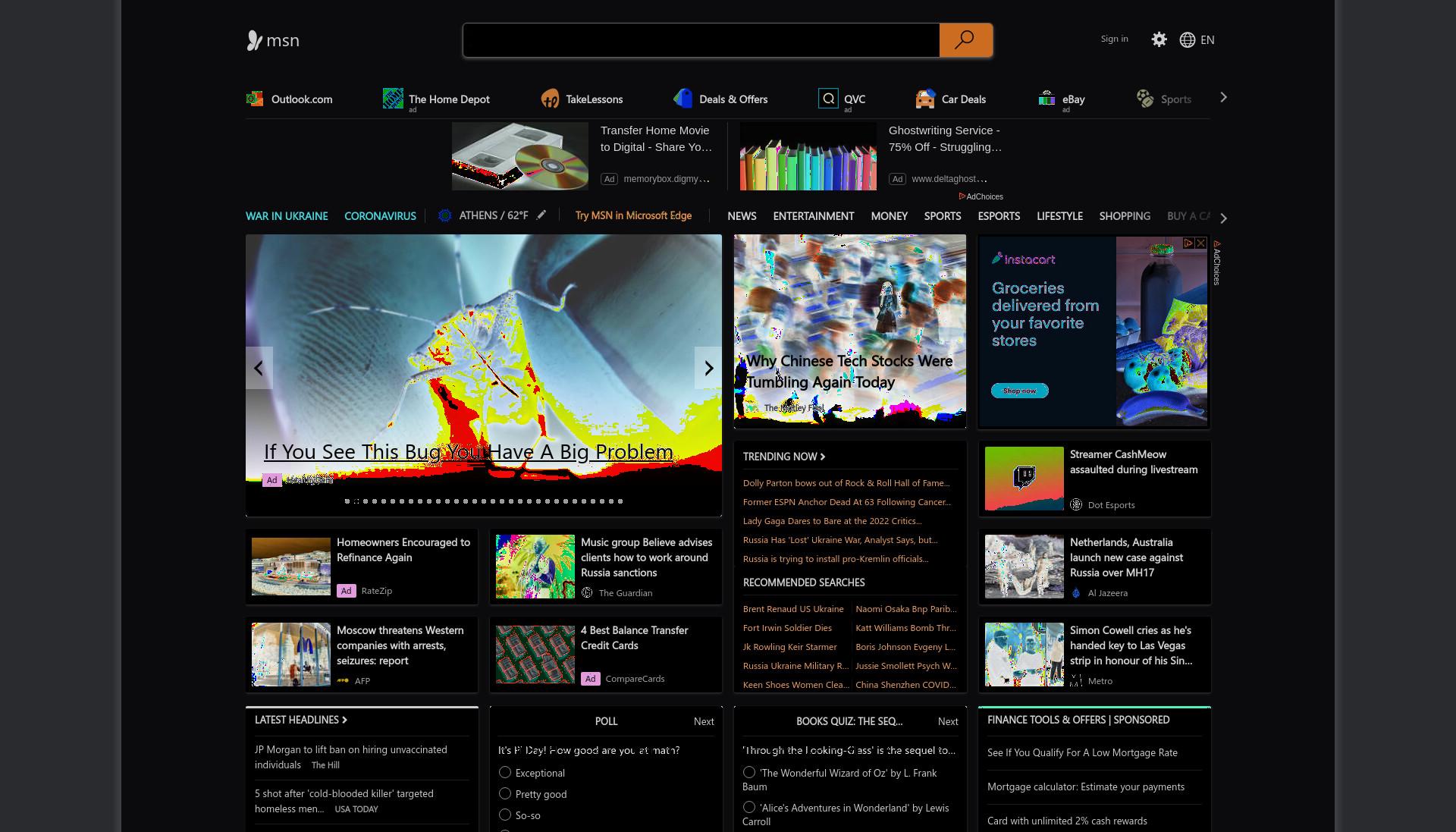Screen dimensions: 1456x832
Task: Click Try MSN in Microsoft Edge link
Action: (x=633, y=215)
